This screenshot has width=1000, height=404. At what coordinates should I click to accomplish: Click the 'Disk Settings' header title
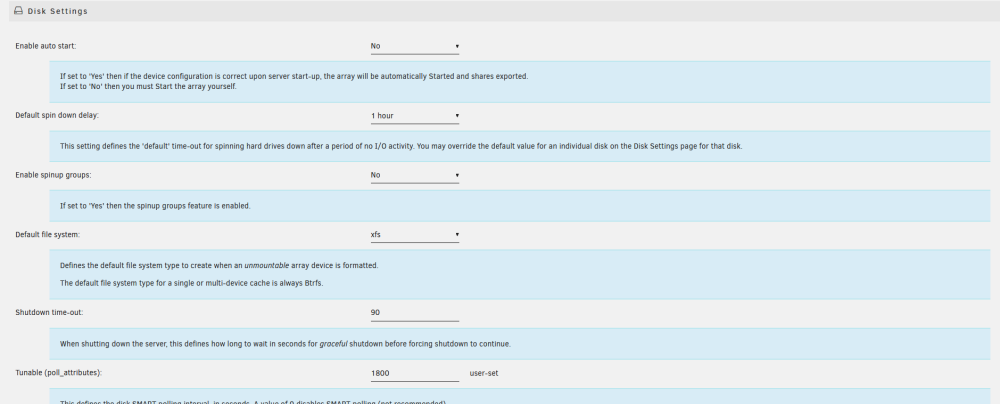coord(57,11)
